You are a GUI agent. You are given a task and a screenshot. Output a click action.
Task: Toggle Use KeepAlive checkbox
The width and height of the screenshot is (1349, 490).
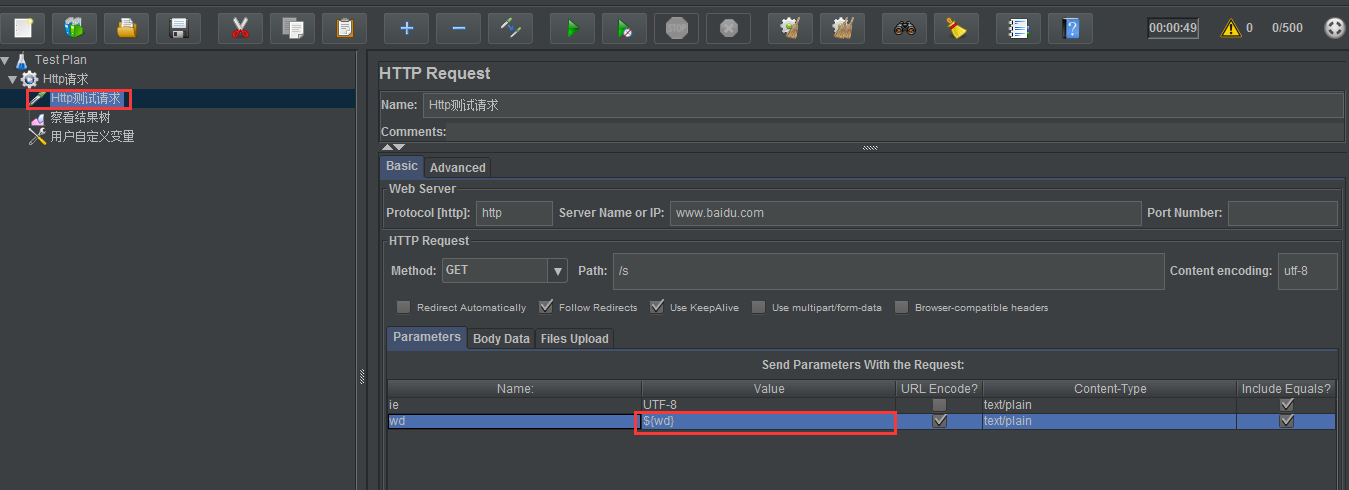(657, 307)
